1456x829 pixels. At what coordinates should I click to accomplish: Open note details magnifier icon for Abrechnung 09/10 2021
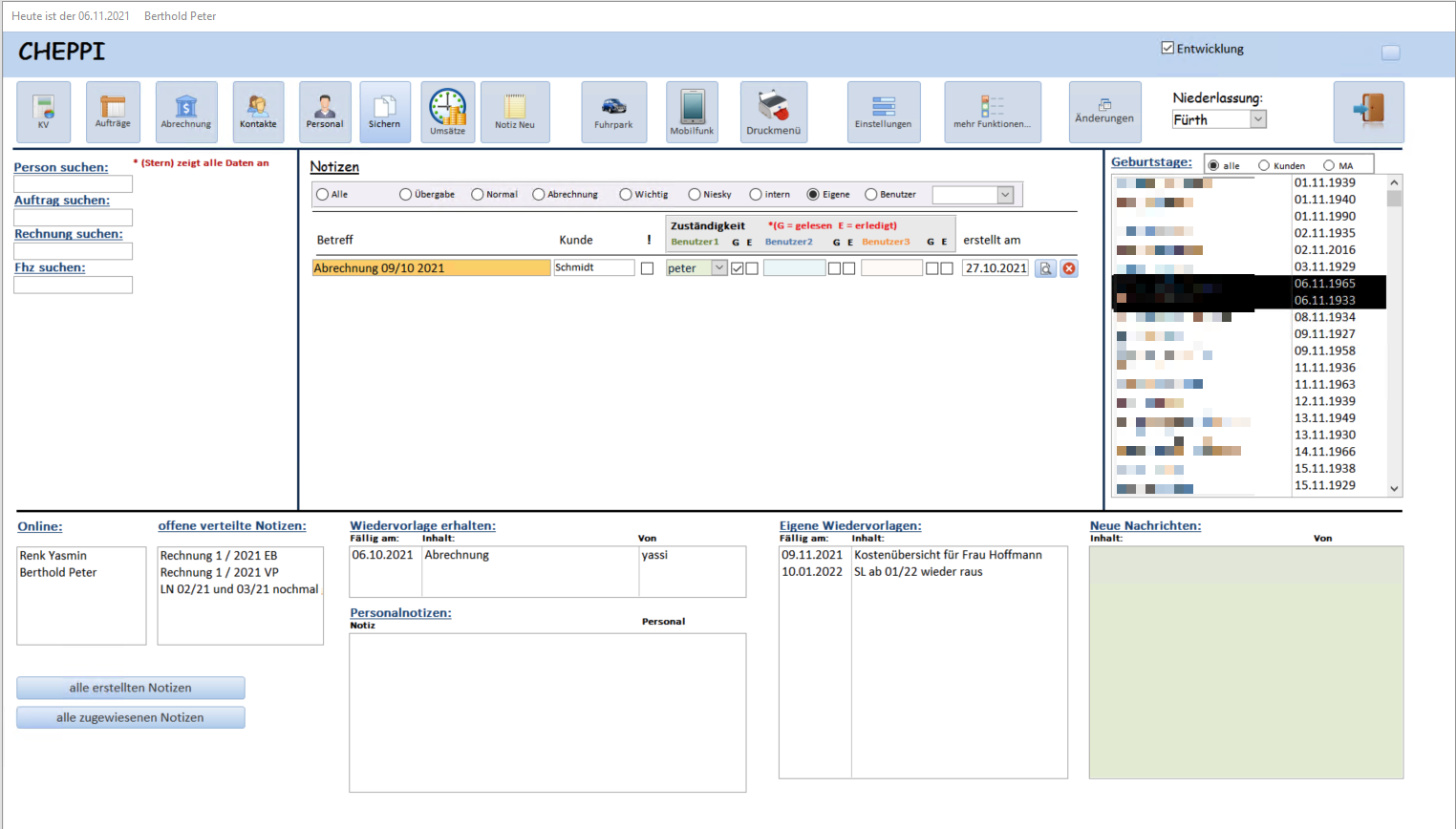pos(1046,268)
